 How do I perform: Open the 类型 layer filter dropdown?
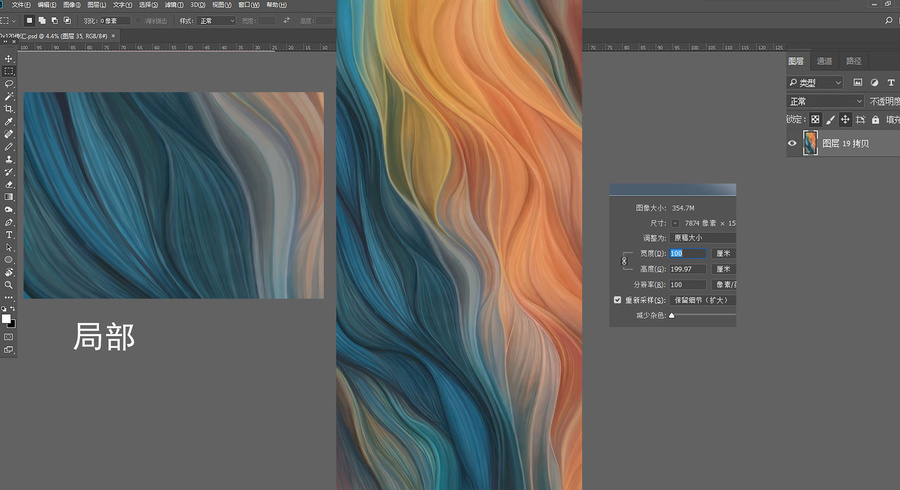pyautogui.click(x=814, y=83)
